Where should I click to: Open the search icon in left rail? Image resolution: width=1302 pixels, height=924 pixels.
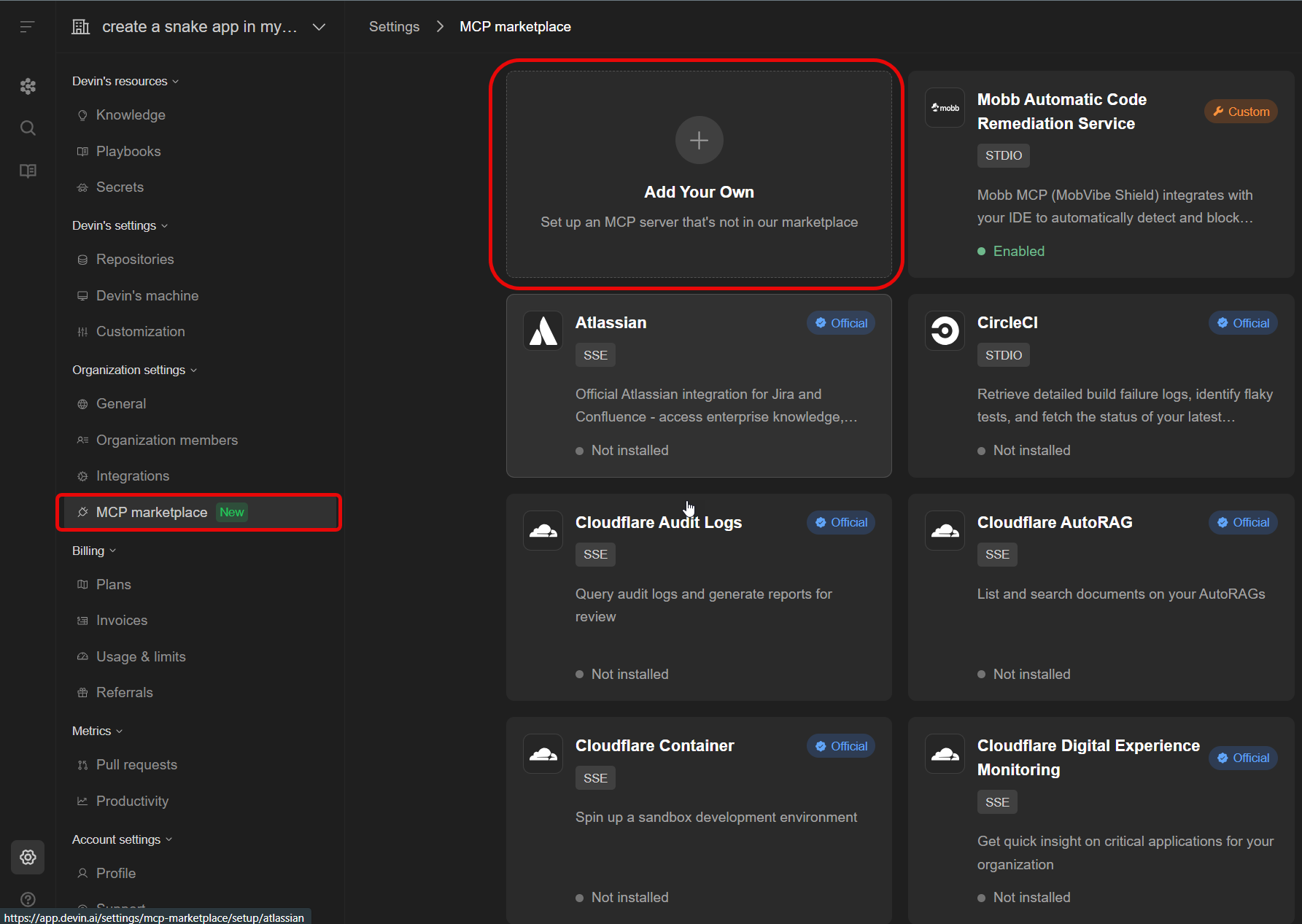tap(28, 128)
